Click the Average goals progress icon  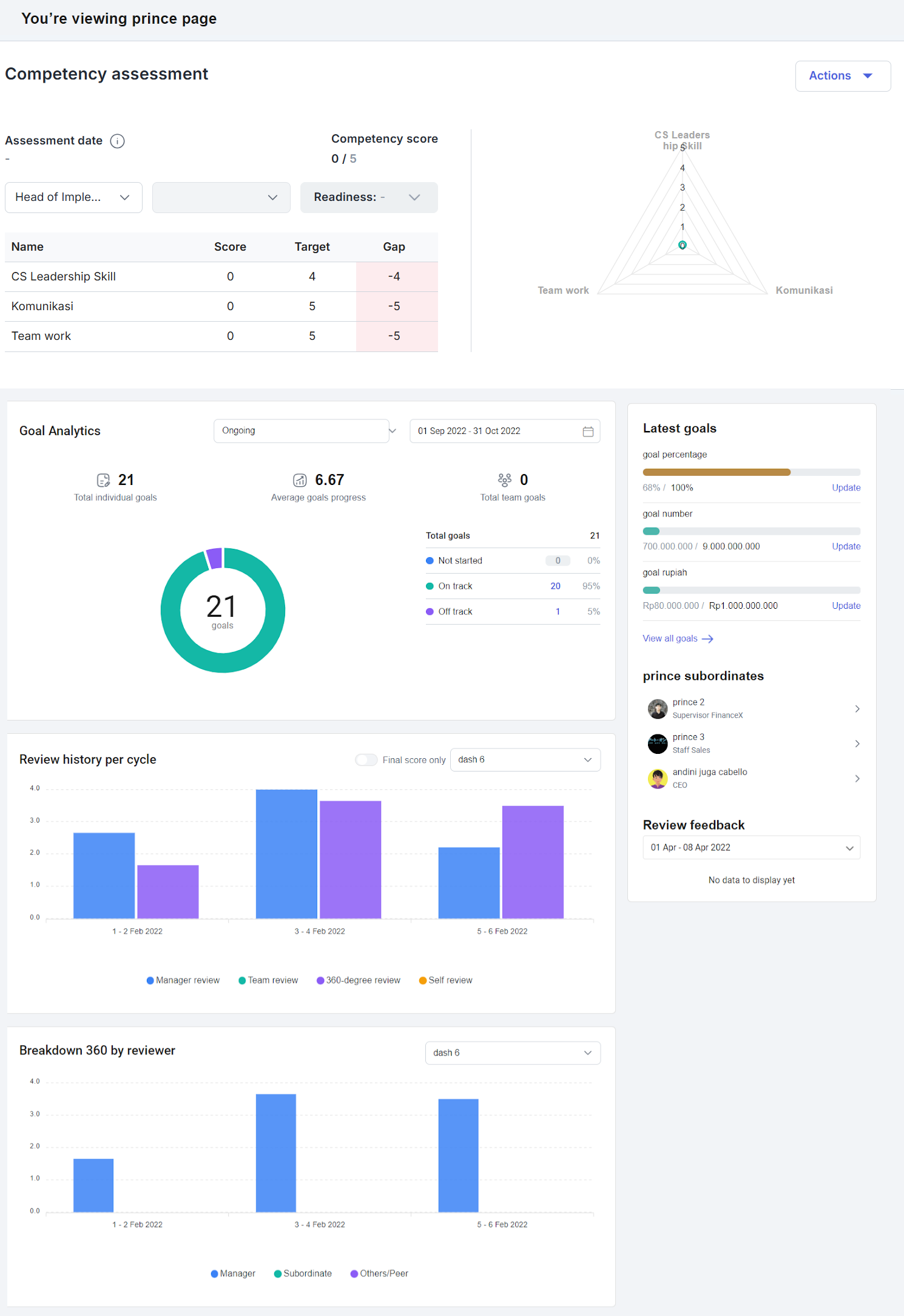[300, 480]
